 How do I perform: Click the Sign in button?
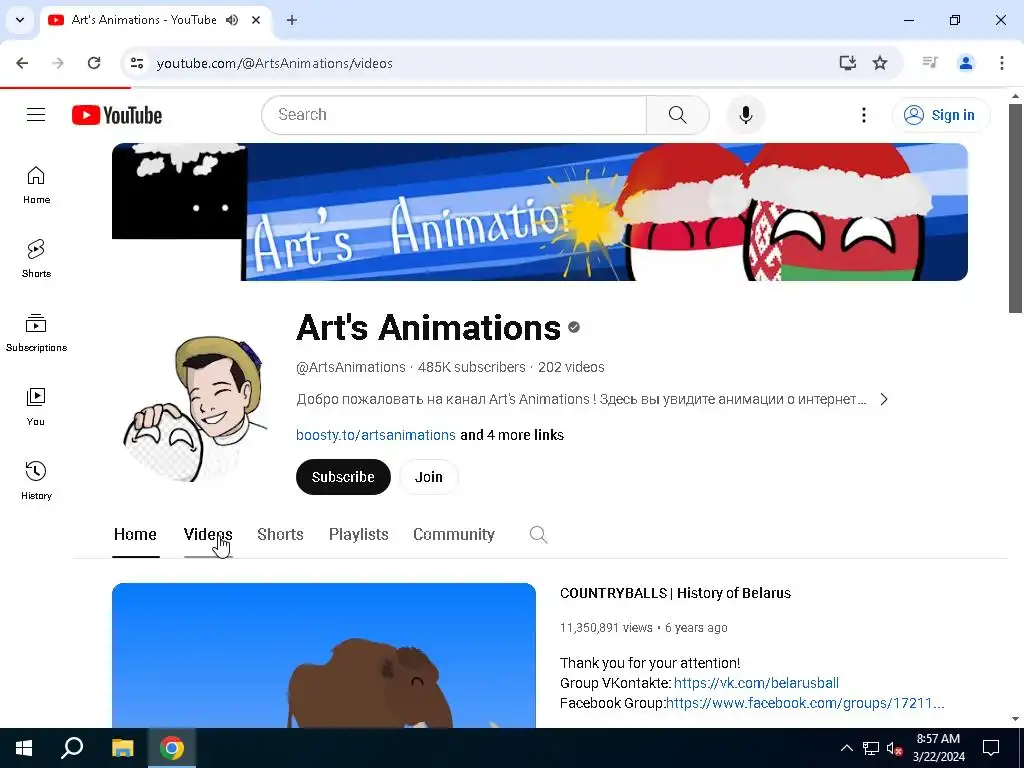[x=941, y=115]
